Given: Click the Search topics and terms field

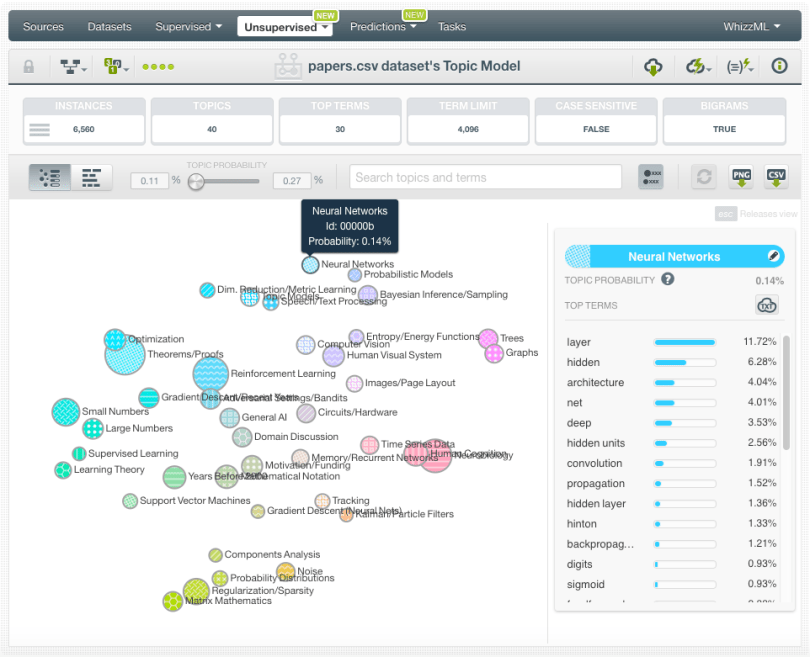Looking at the screenshot, I should pyautogui.click(x=486, y=178).
